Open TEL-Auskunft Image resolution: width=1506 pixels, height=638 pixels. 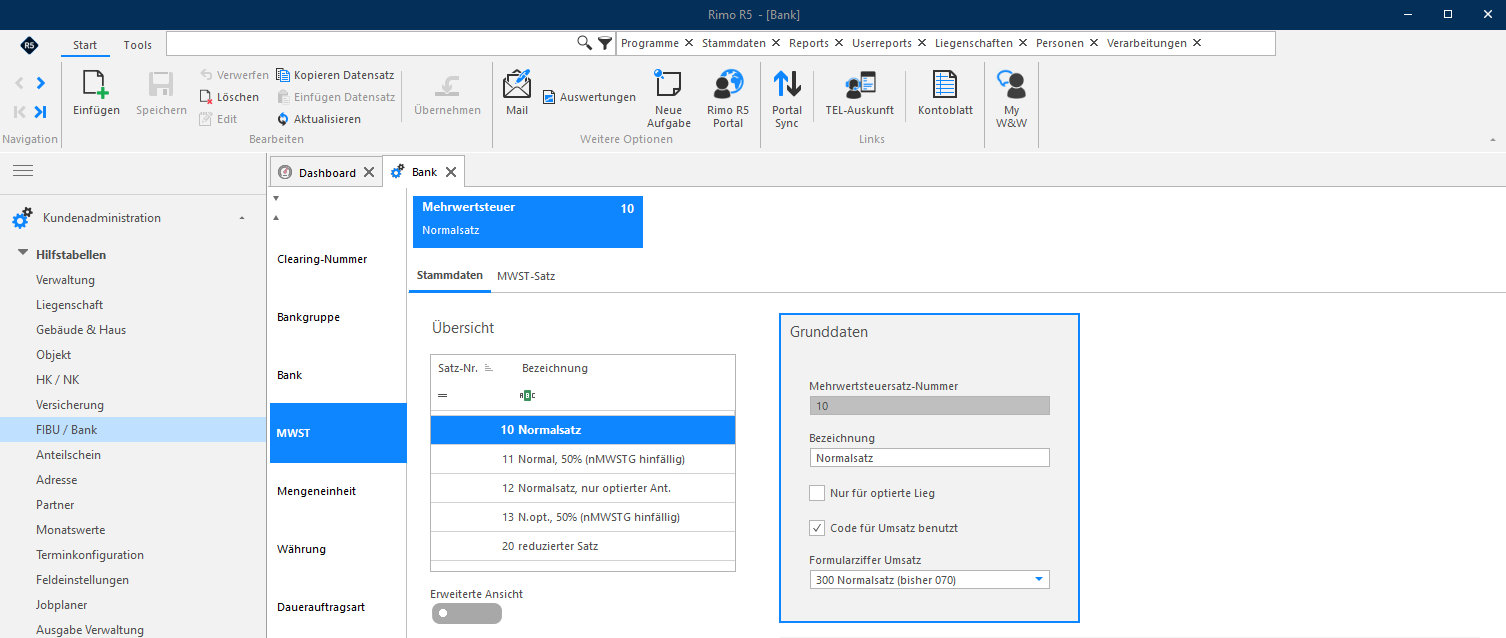click(859, 93)
